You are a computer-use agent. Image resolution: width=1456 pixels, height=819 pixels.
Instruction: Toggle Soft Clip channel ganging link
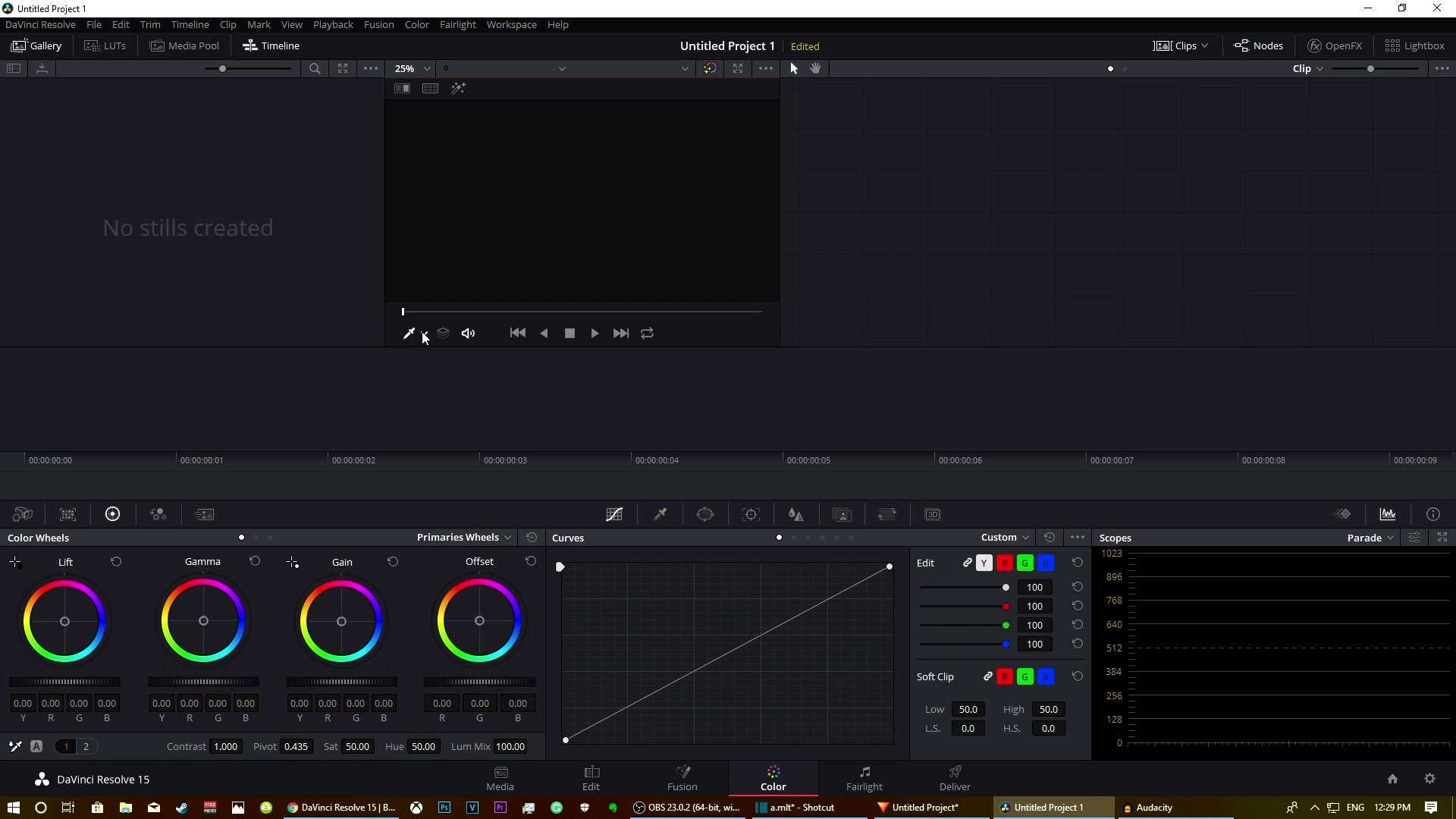tap(988, 676)
